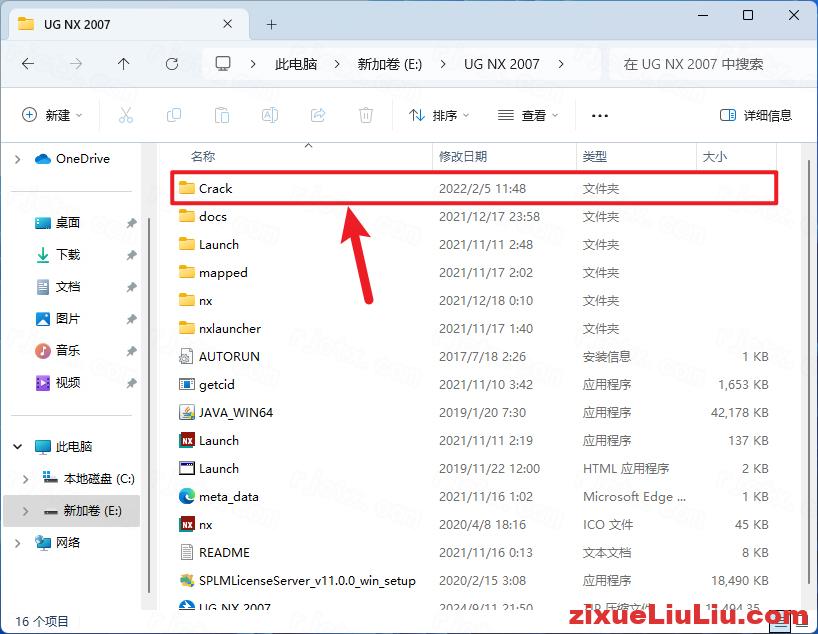The image size is (818, 634).
Task: Expand chevron after UG NX 2007 in breadcrumb
Action: click(x=561, y=64)
